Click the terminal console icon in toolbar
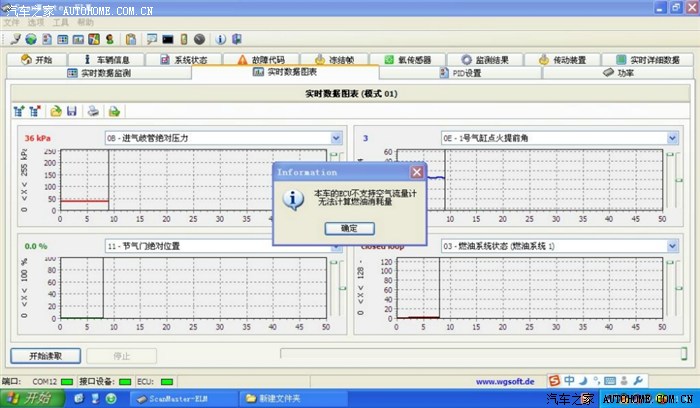 168,39
